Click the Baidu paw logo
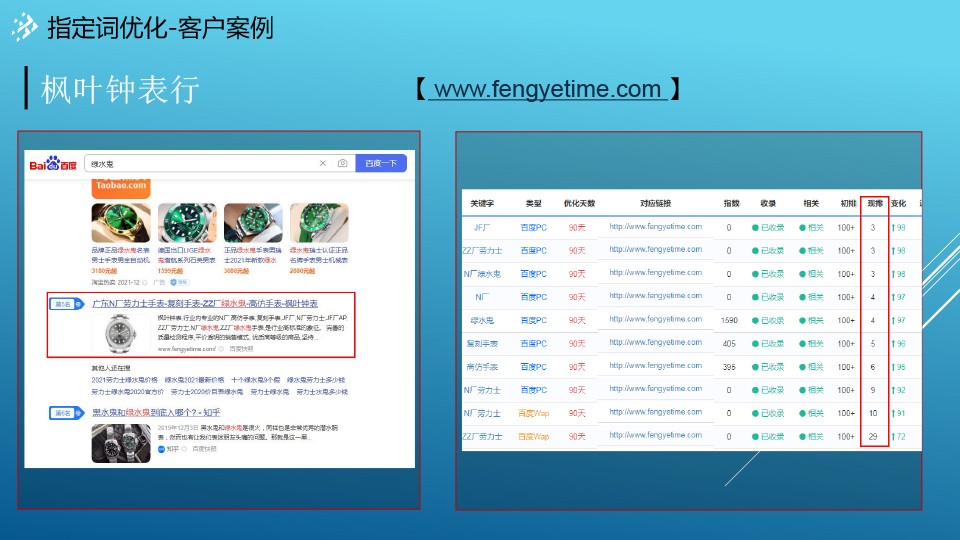 click(51, 163)
